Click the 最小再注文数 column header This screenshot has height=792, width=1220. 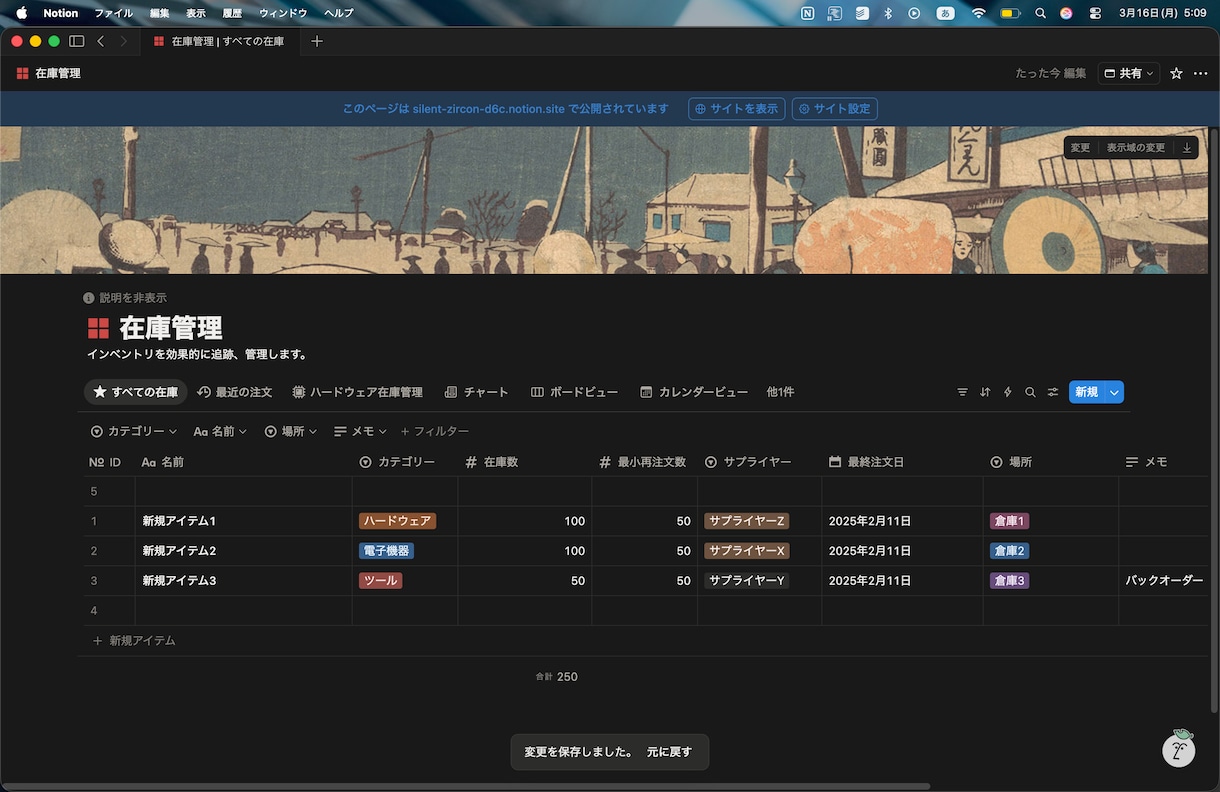pos(644,462)
